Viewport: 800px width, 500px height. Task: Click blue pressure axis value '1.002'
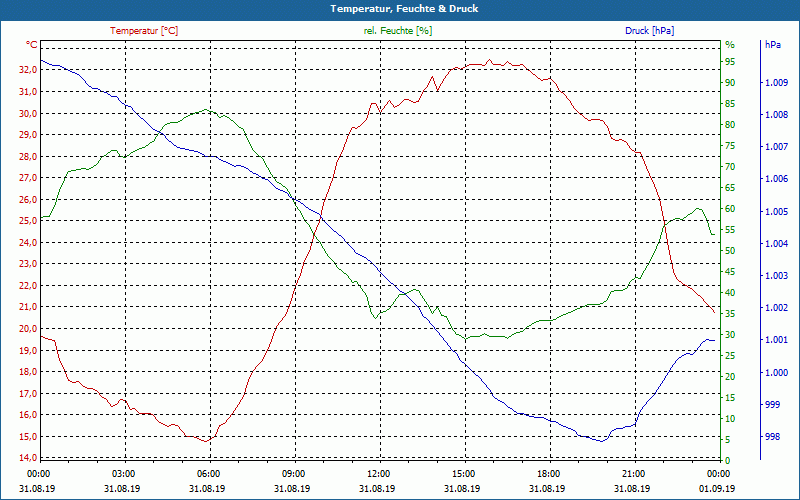coord(777,308)
